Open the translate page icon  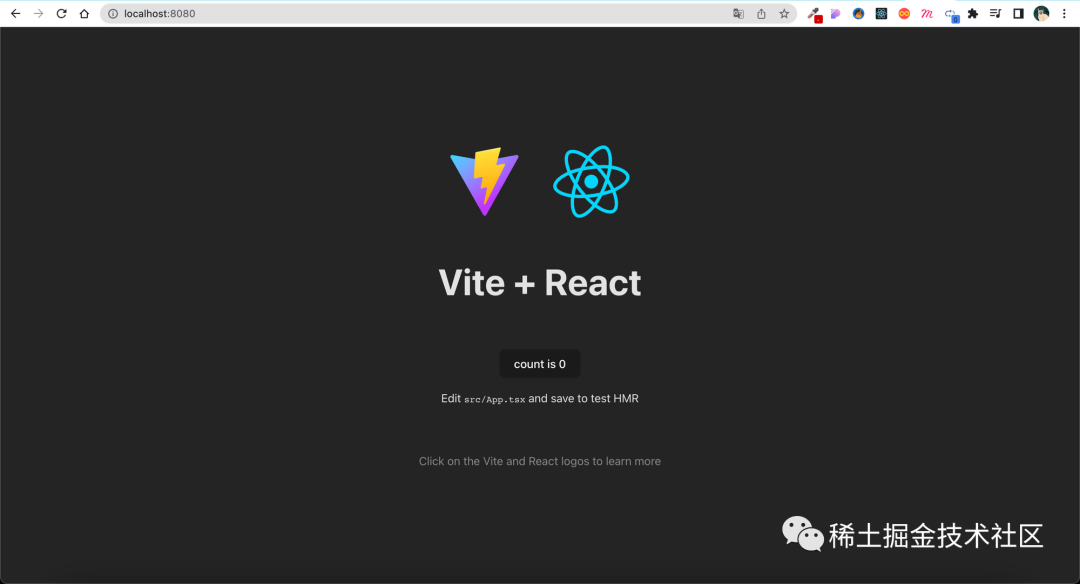point(738,13)
